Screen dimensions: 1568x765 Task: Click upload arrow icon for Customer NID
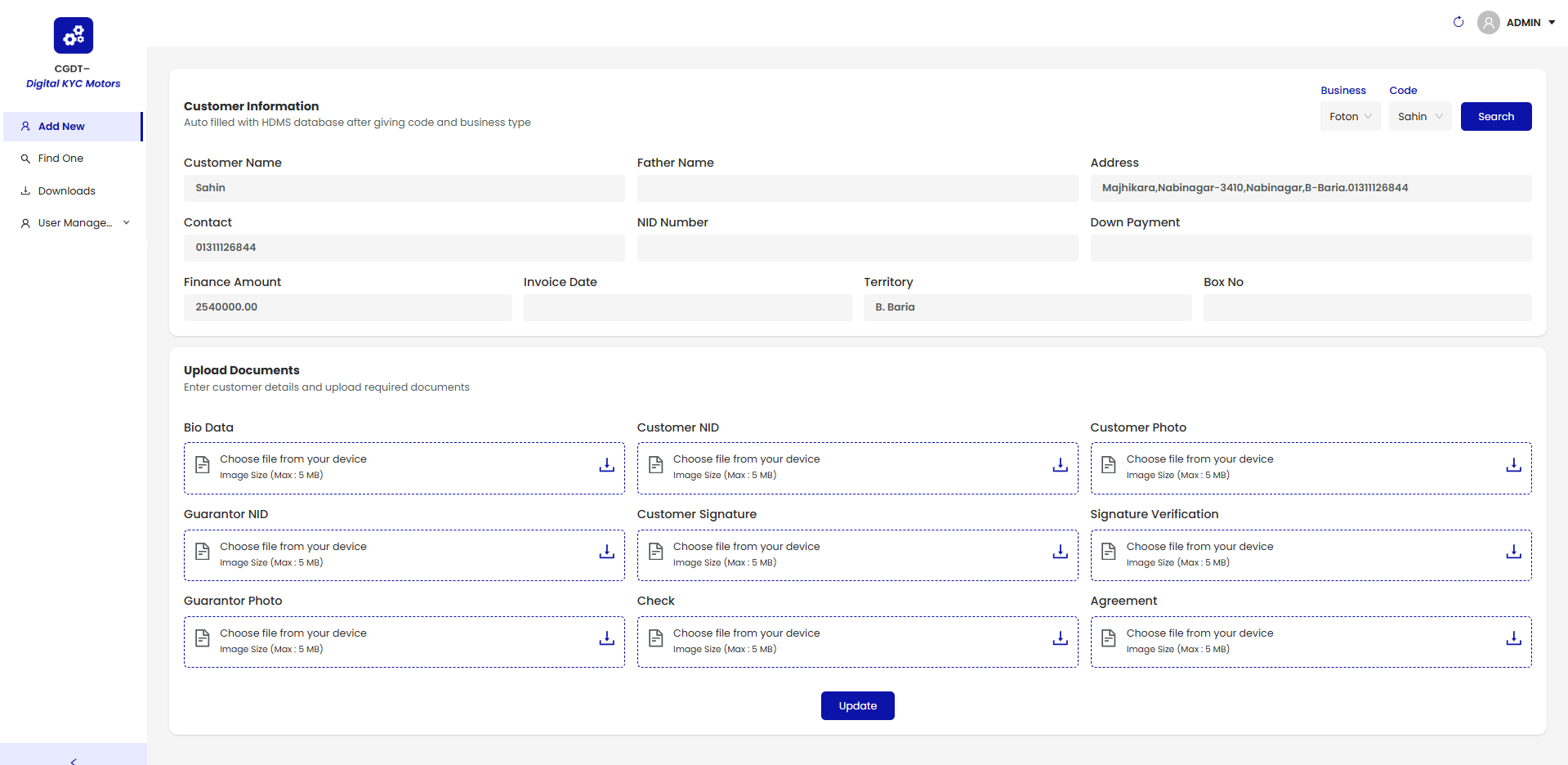click(1060, 465)
